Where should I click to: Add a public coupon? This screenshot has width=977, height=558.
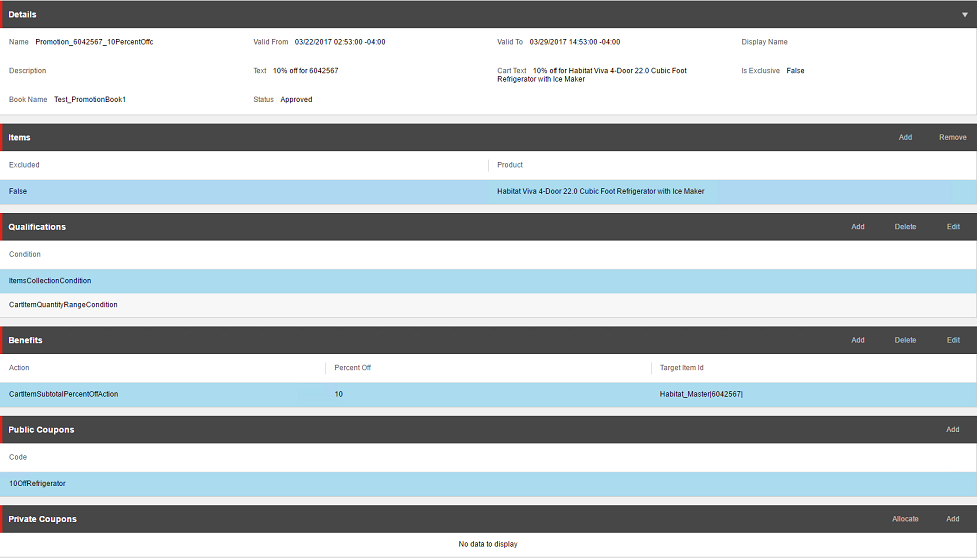tap(953, 430)
